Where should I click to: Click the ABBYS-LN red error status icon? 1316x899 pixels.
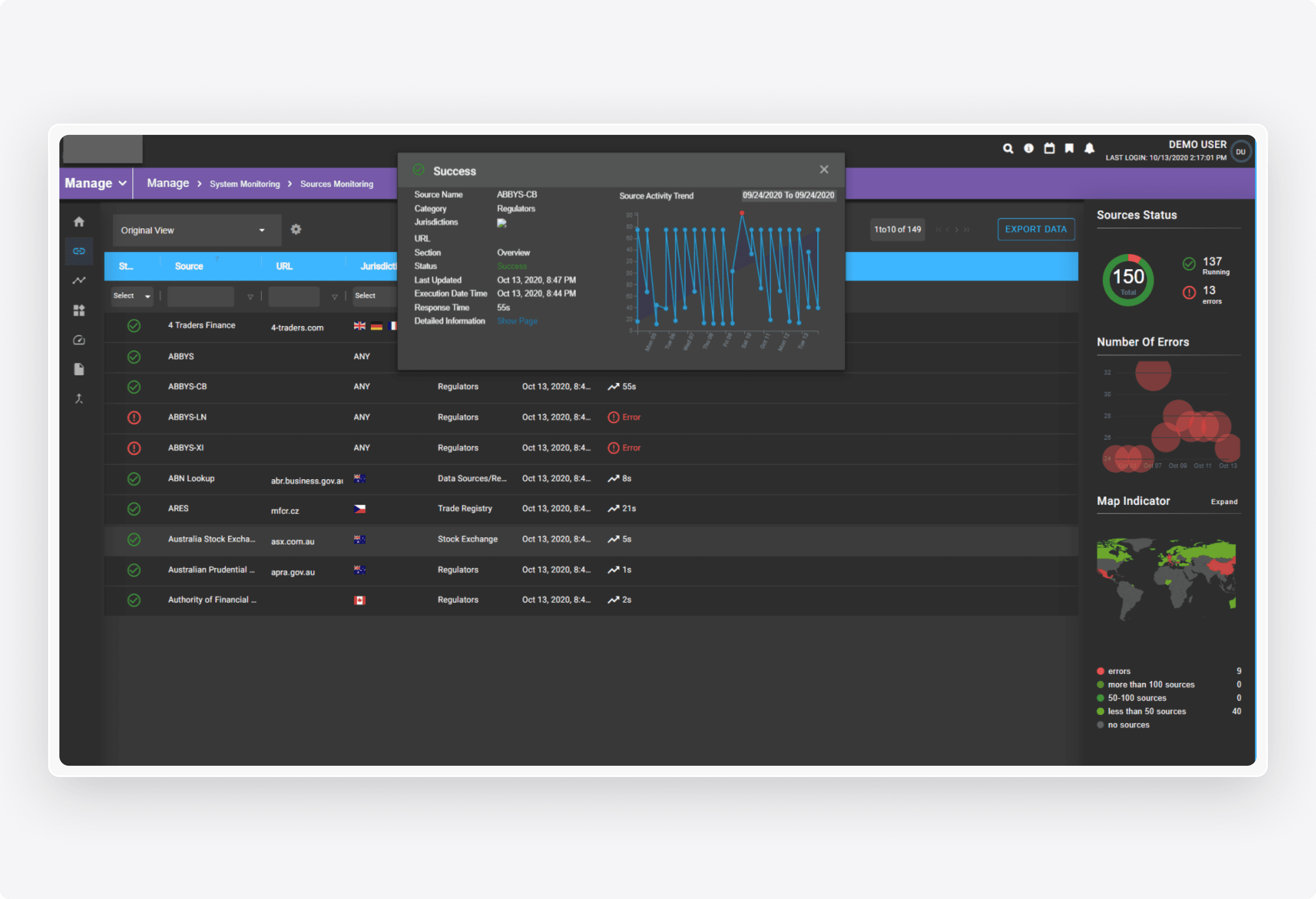134,417
